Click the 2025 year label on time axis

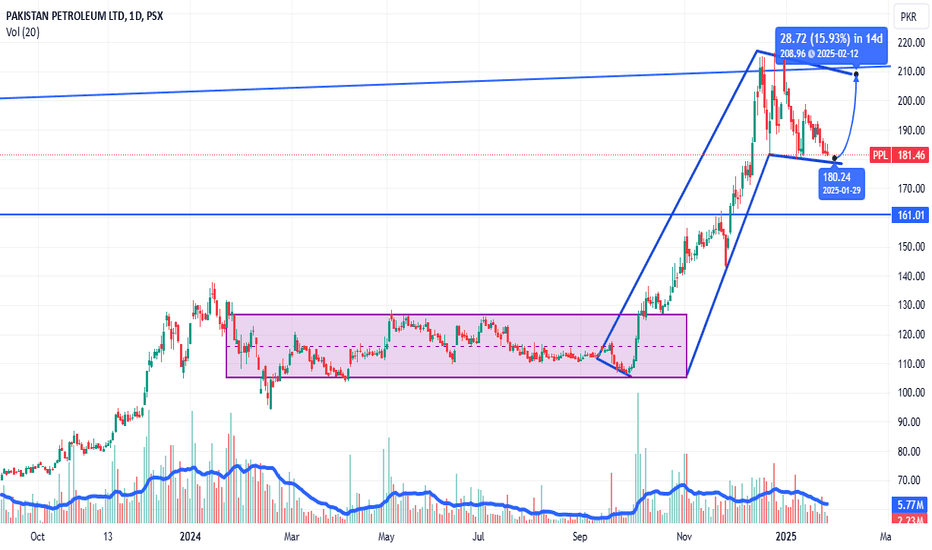(x=786, y=536)
